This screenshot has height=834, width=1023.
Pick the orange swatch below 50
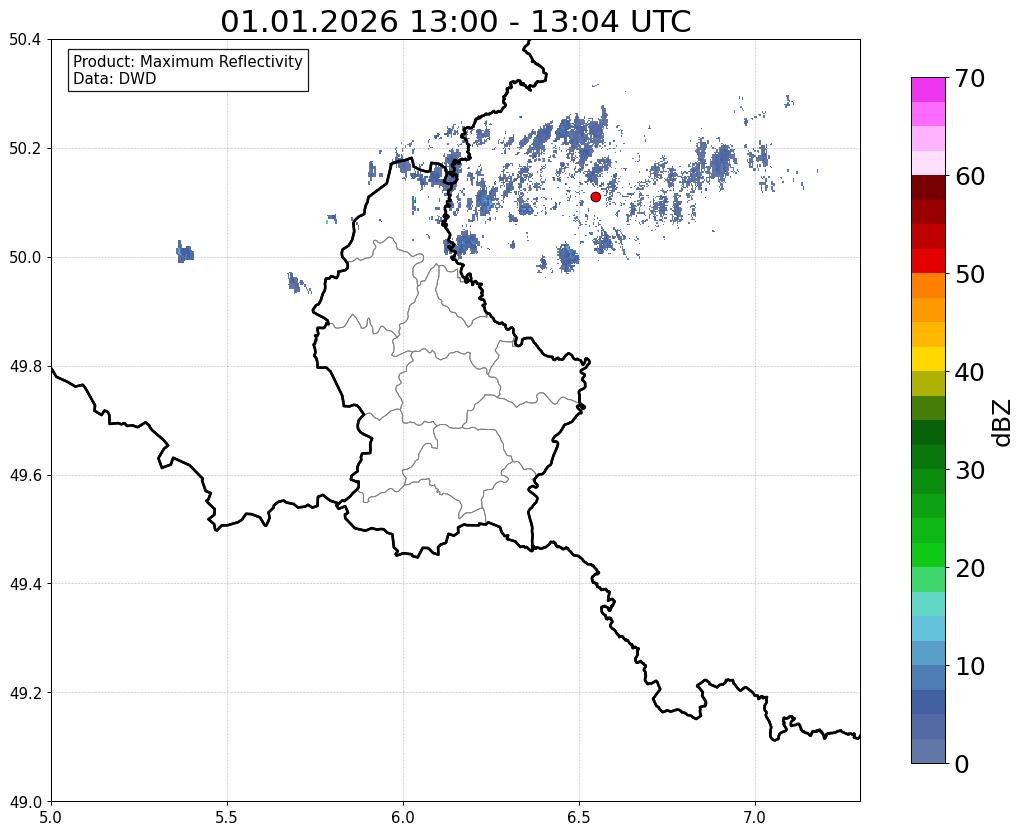click(928, 286)
